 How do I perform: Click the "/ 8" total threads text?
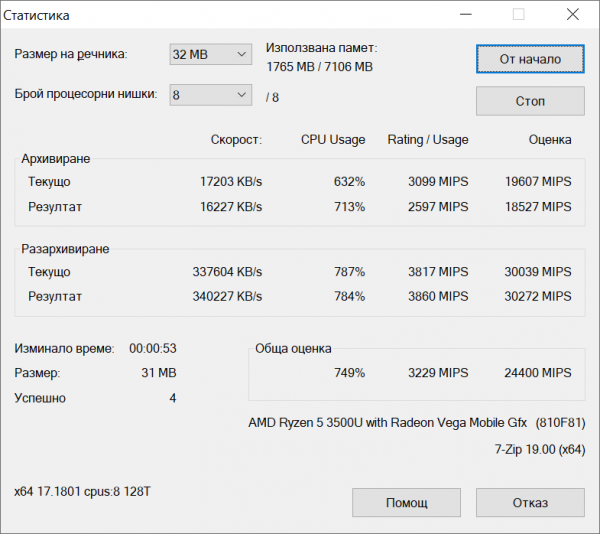click(x=272, y=98)
